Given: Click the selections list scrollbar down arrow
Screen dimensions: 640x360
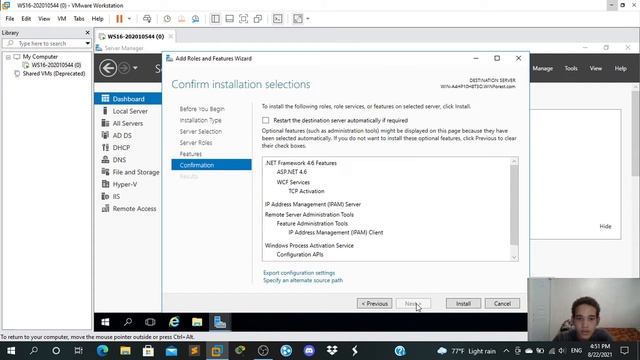Looking at the screenshot, I should pyautogui.click(x=514, y=257).
